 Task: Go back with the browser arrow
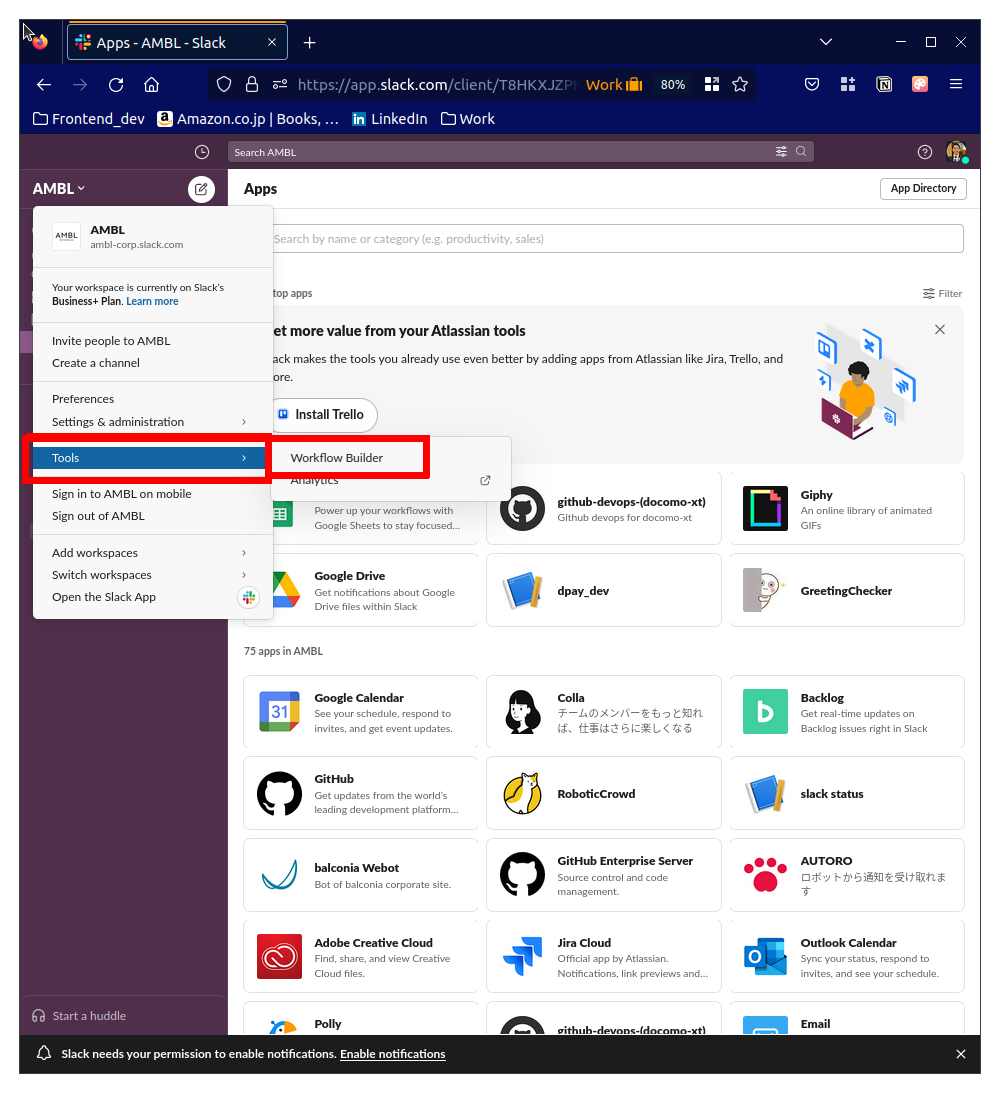point(44,84)
